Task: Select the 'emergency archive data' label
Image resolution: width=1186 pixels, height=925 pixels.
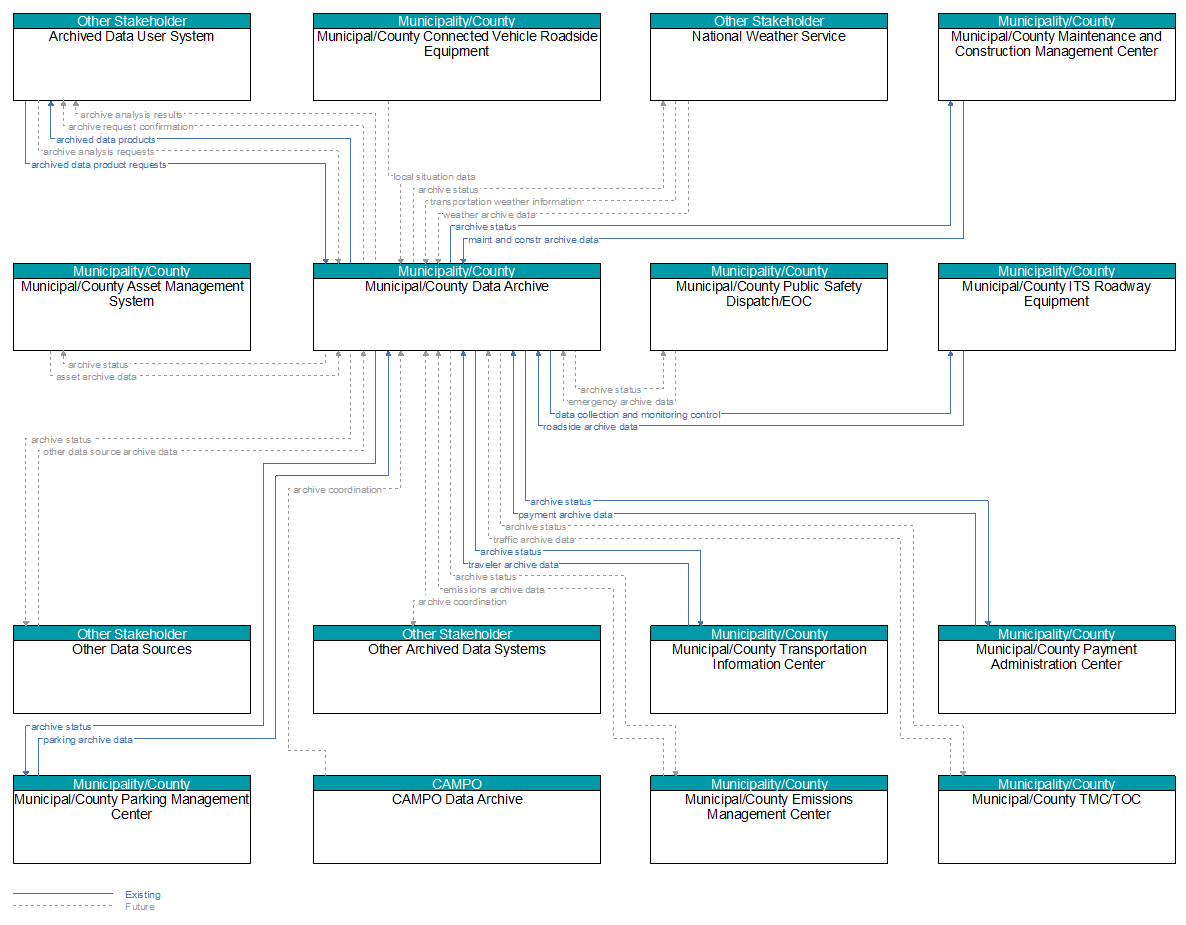Action: 620,402
